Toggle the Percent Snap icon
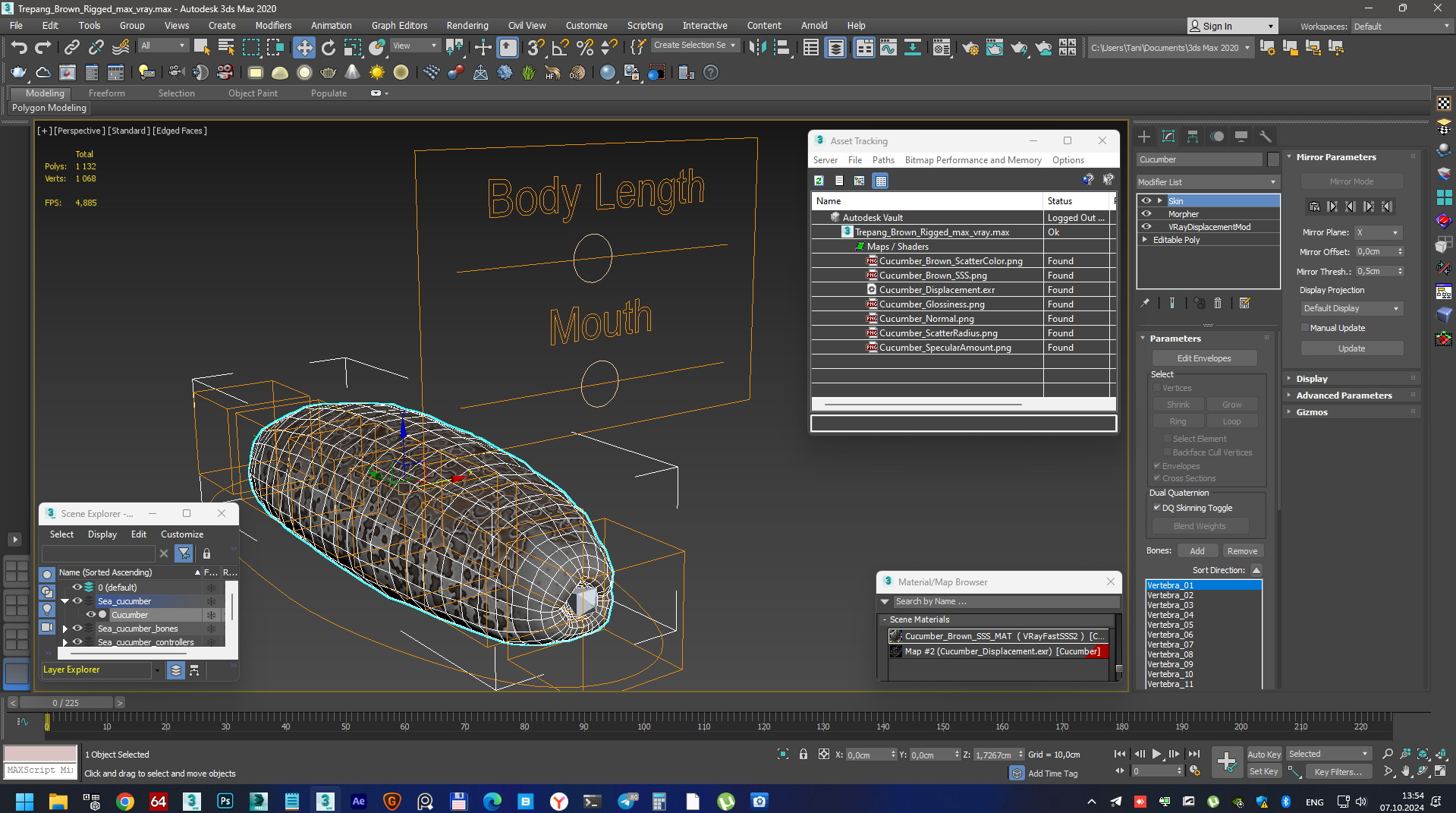The width and height of the screenshot is (1456, 813). point(584,48)
